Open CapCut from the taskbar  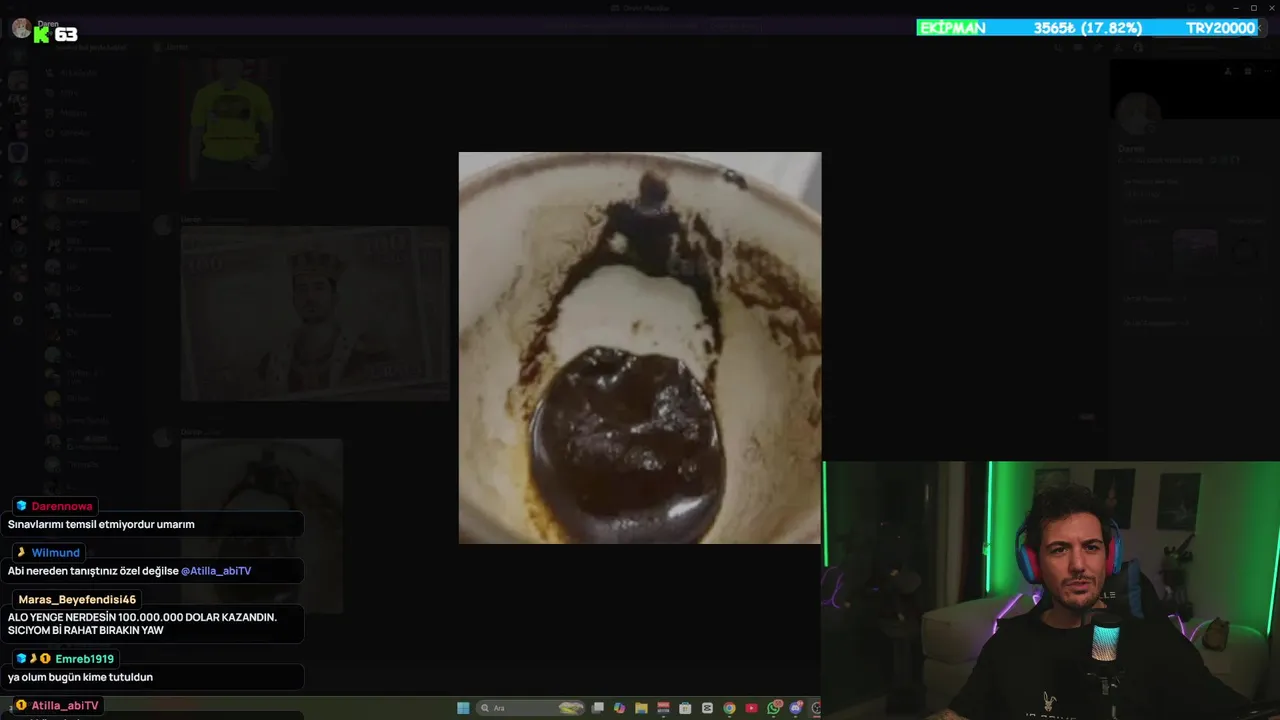[707, 708]
